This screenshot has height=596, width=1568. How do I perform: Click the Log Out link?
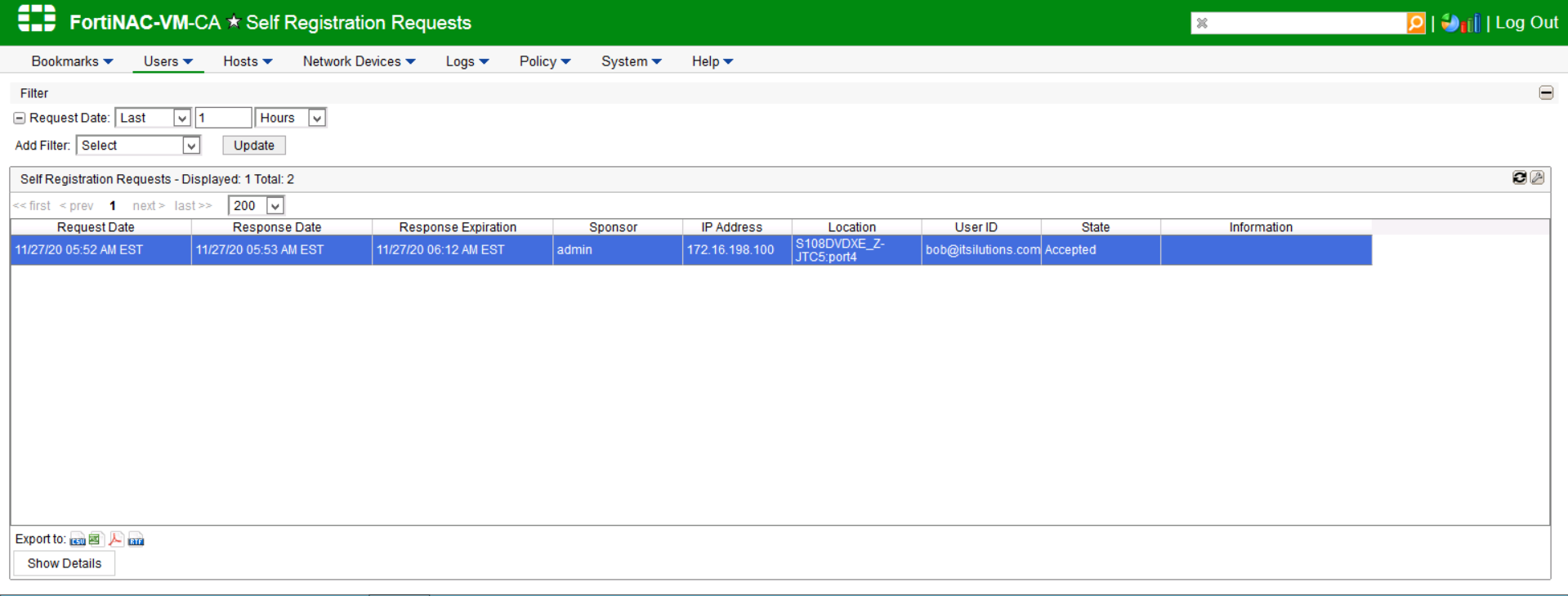click(x=1526, y=23)
